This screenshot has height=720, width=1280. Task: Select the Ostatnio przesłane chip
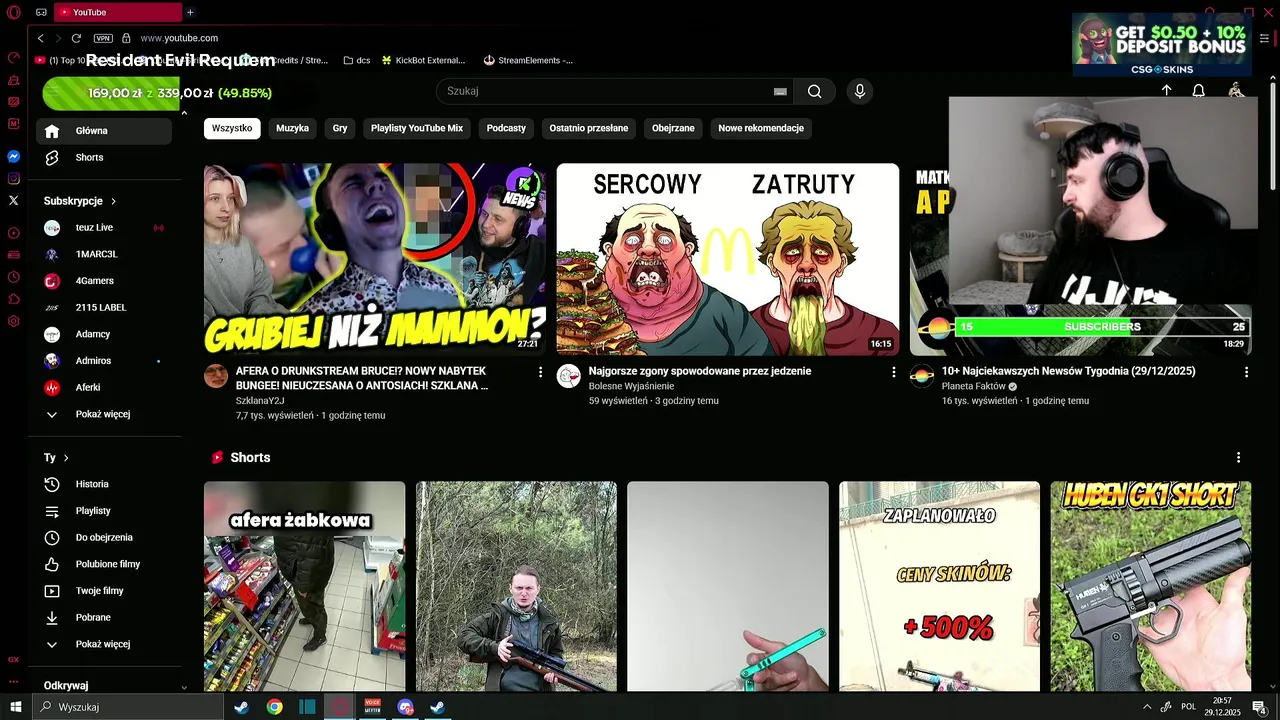(x=589, y=128)
